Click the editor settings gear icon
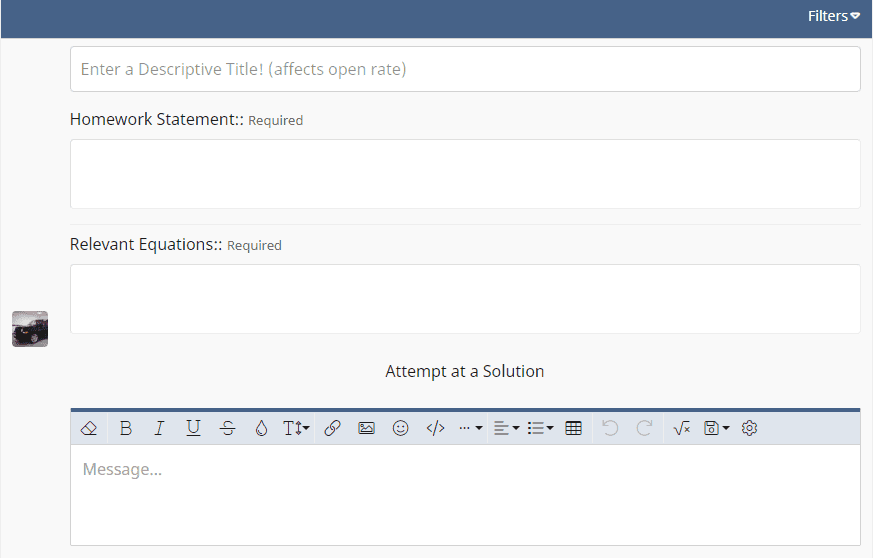 pyautogui.click(x=750, y=428)
